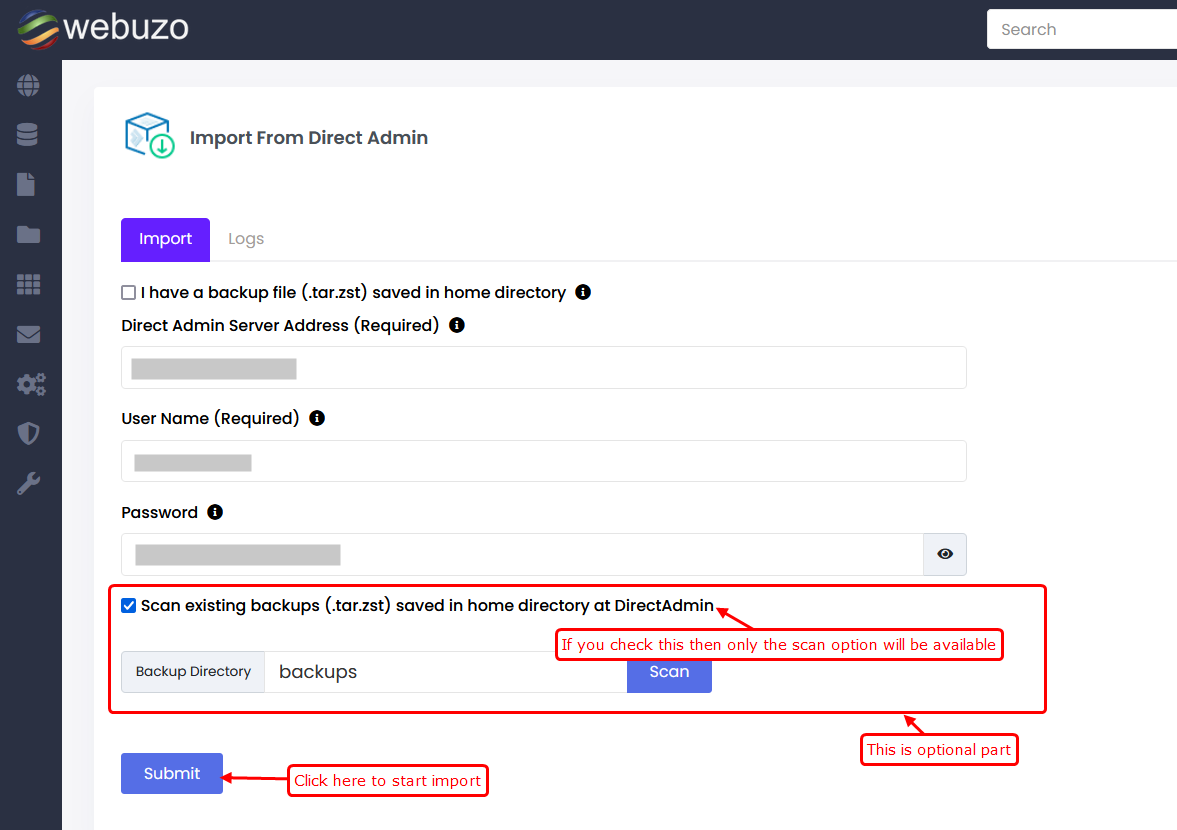This screenshot has height=830, width=1177.
Task: Click the Direct Admin Server Address field
Action: (543, 368)
